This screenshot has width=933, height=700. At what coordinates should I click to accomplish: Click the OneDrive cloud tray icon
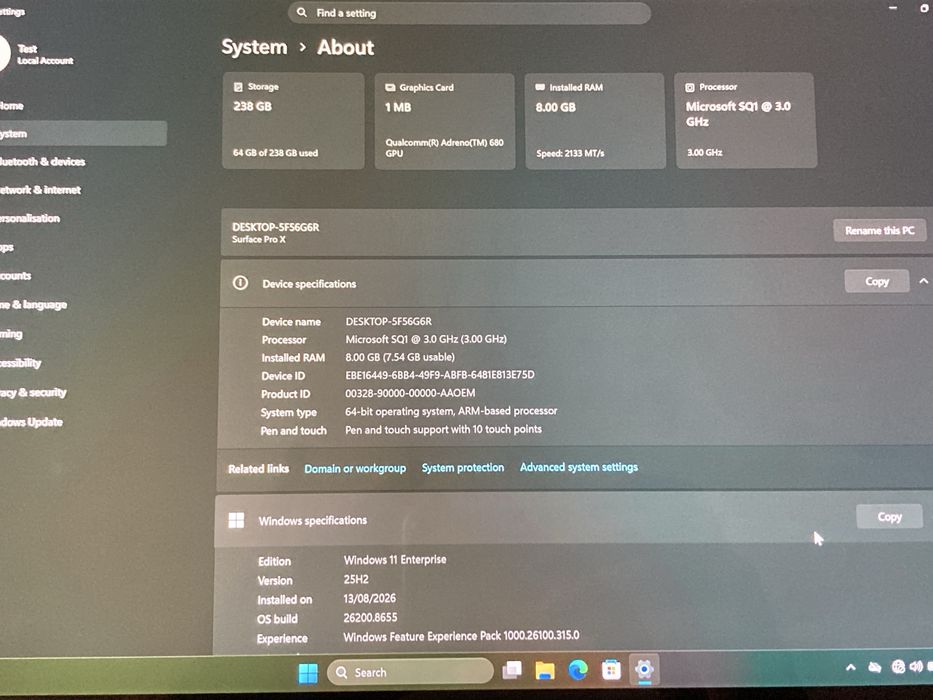click(x=874, y=668)
